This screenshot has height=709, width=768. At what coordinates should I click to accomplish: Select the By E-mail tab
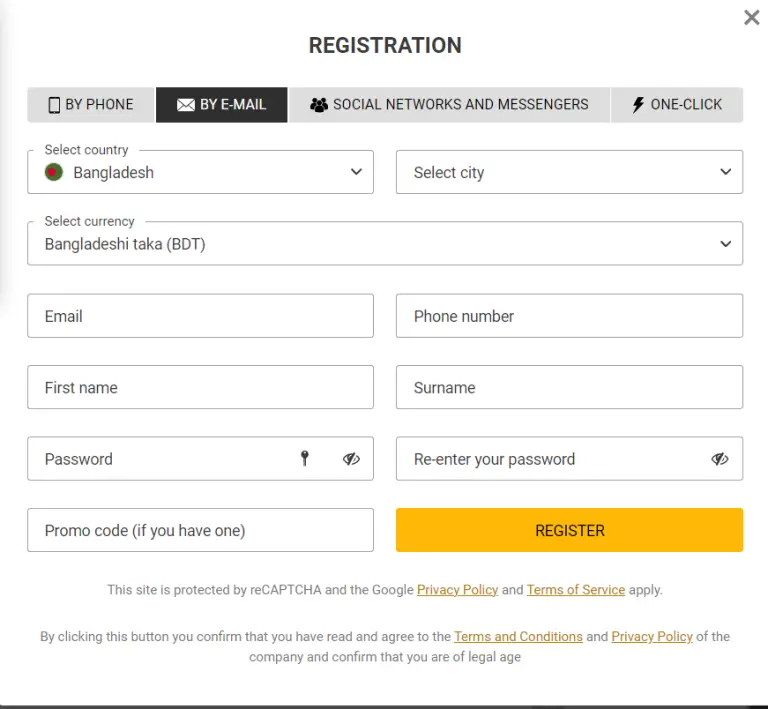pos(222,104)
